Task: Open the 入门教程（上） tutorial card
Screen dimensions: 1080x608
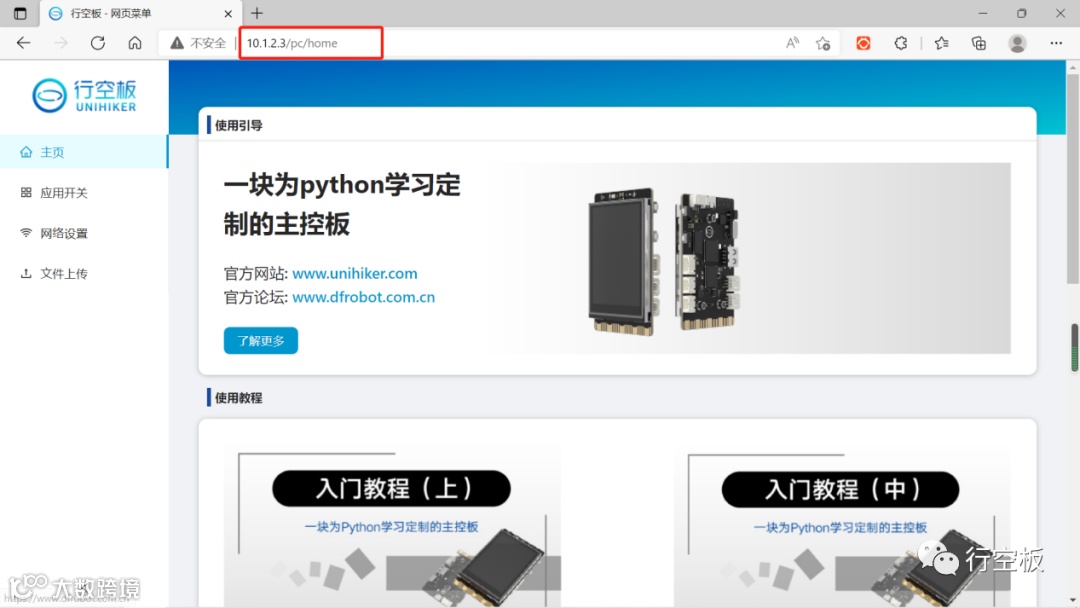Action: 392,525
